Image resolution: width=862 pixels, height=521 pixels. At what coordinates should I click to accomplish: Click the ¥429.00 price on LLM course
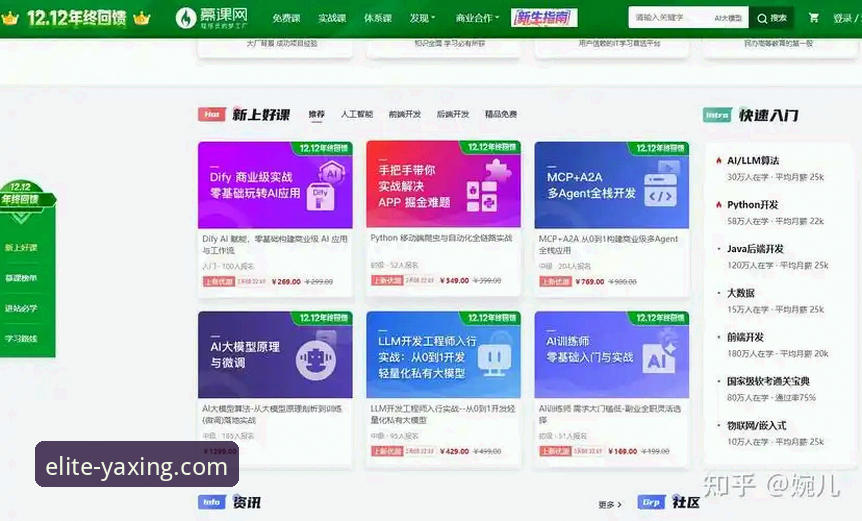(x=455, y=451)
